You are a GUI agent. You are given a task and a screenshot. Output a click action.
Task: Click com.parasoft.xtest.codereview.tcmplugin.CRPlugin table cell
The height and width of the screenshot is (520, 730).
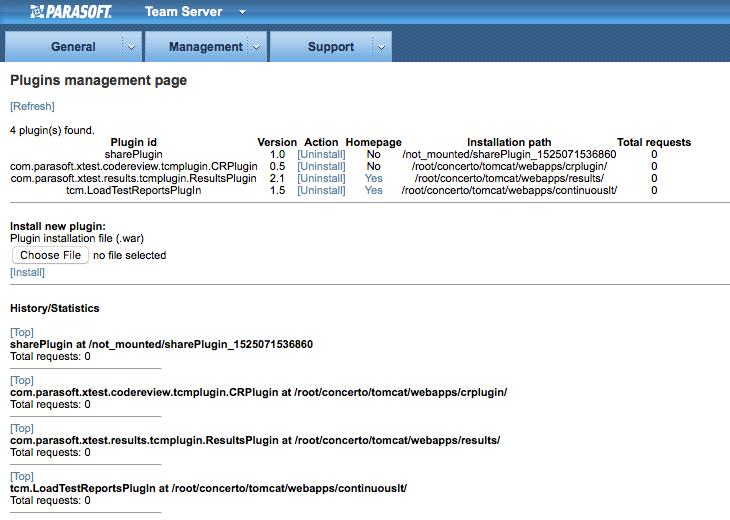[x=134, y=167]
